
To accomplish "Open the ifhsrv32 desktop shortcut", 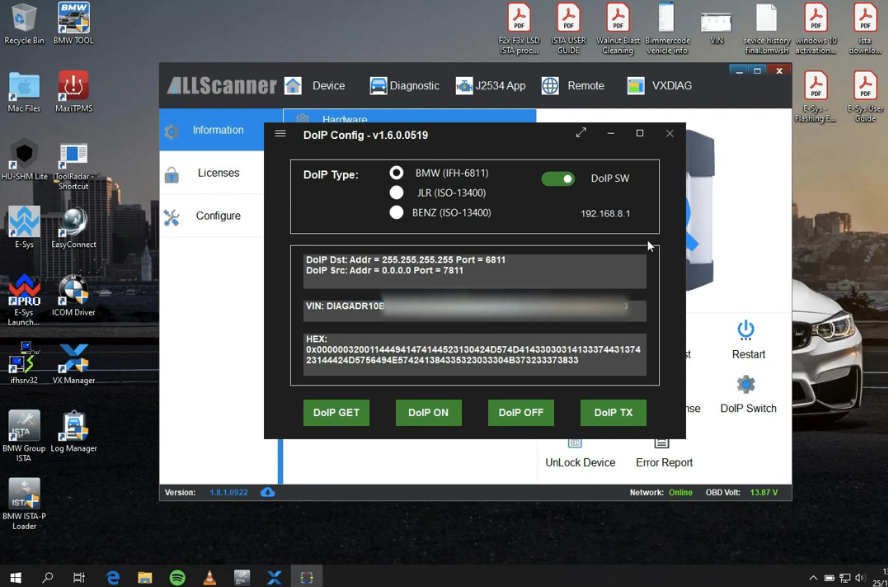I will pos(24,363).
